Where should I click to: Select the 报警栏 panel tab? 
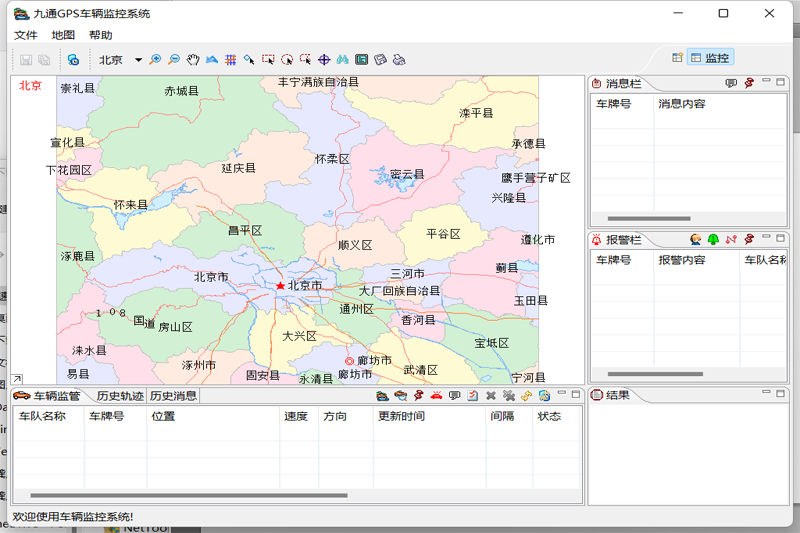[x=617, y=239]
